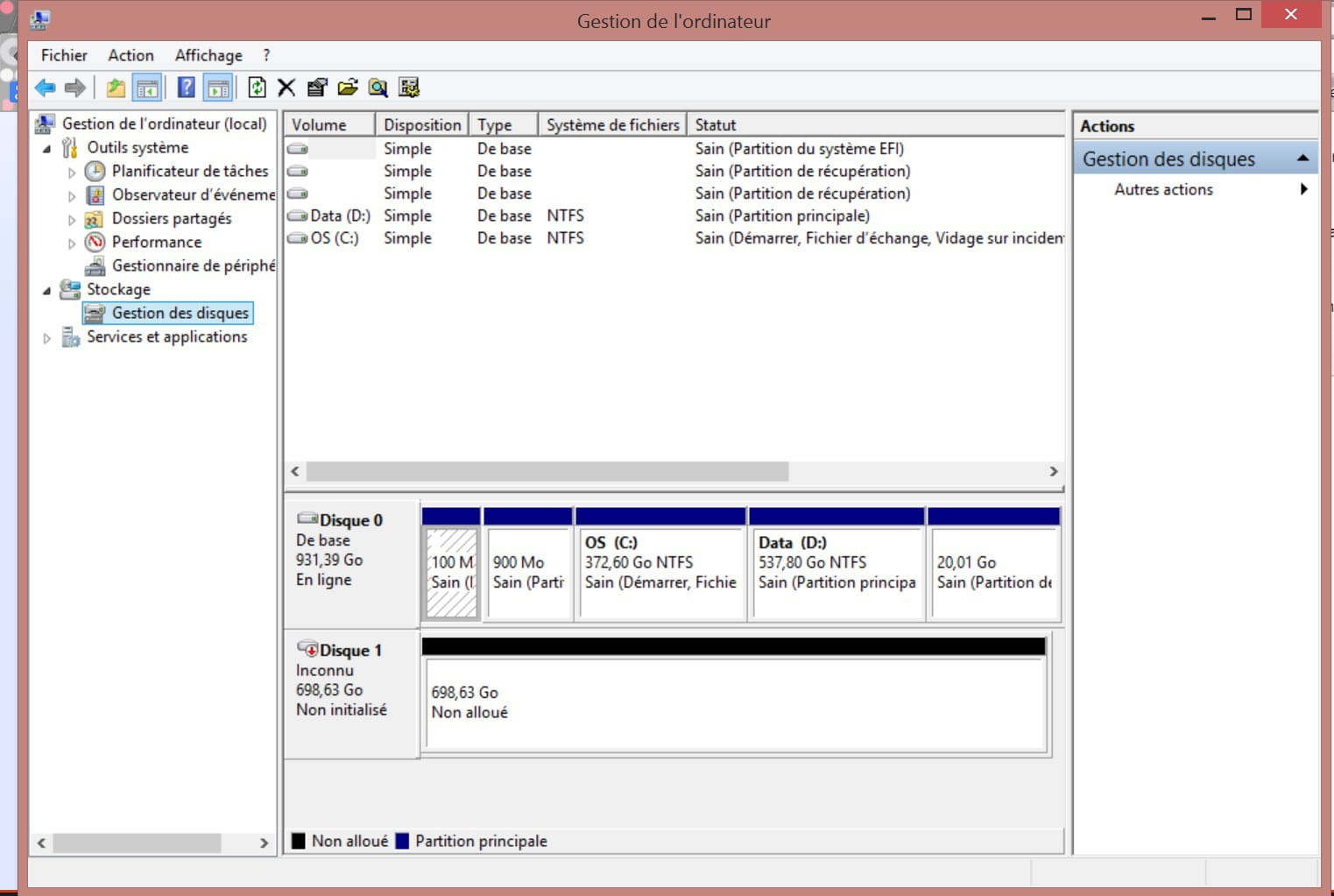Click the console tree scroll left arrow

[41, 843]
